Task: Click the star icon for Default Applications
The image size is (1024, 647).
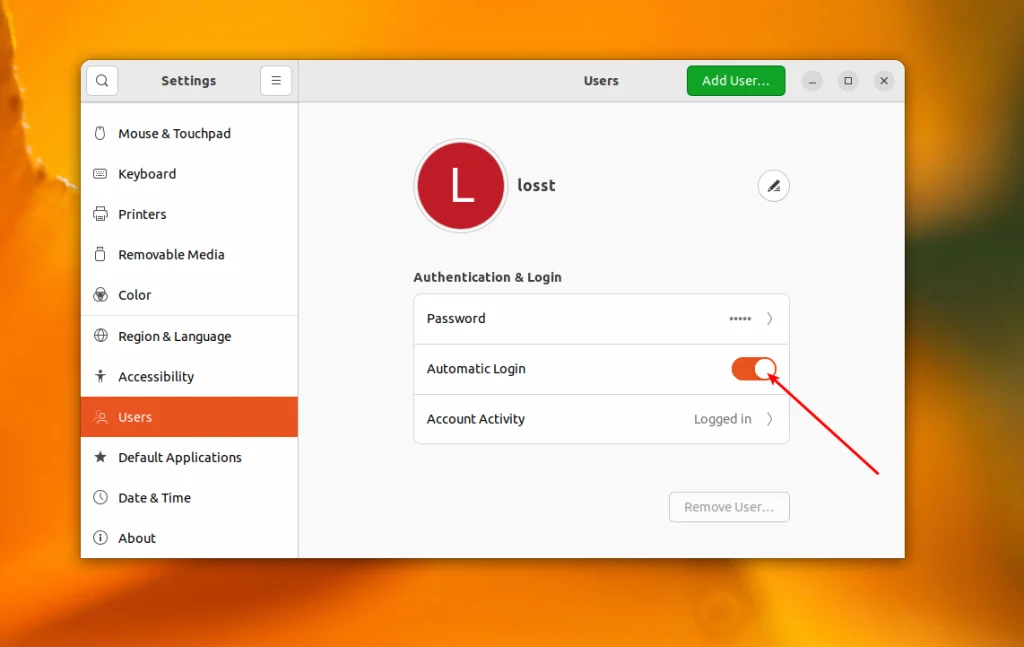Action: click(x=100, y=457)
